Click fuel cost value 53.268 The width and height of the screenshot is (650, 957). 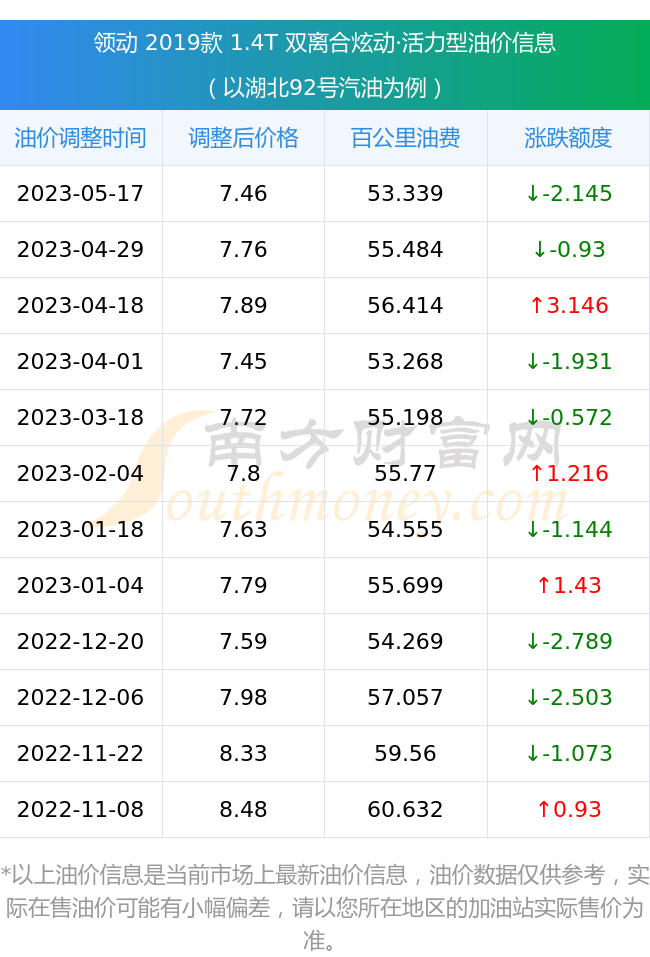click(405, 361)
